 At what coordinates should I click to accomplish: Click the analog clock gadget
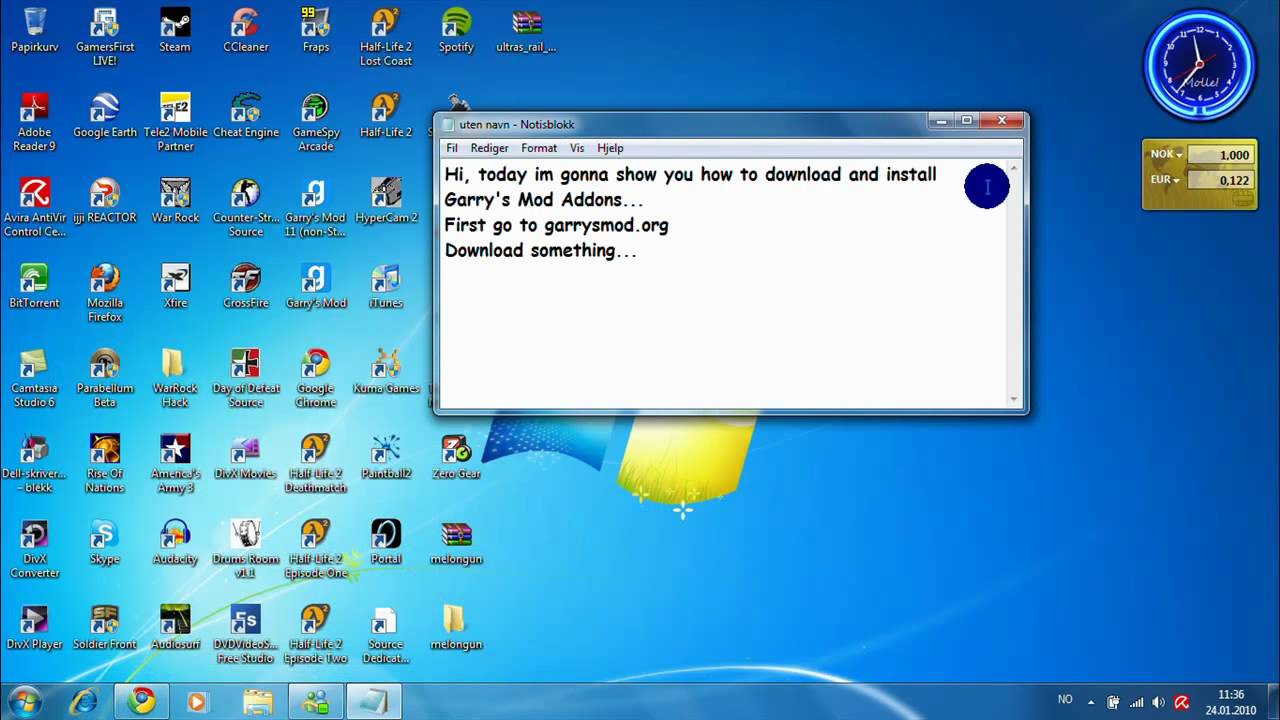[1198, 65]
